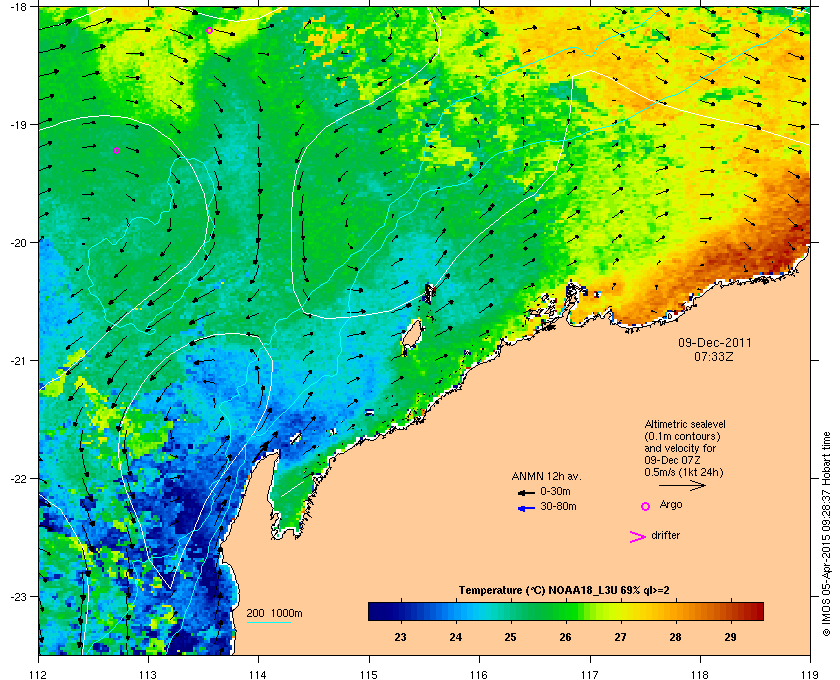
Task: Click the longitude axis label 112
Action: 39,674
